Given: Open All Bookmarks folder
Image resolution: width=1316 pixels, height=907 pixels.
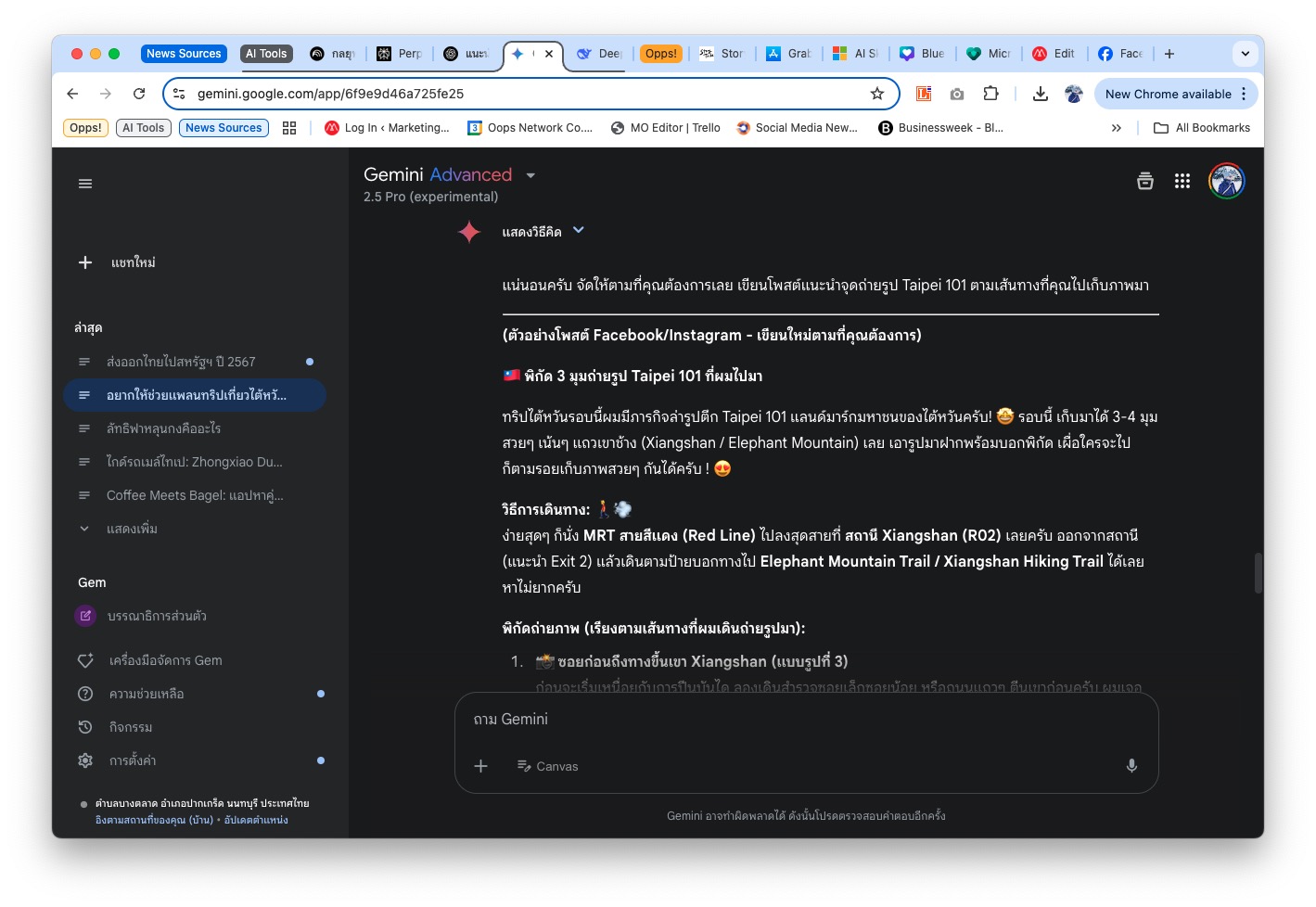Looking at the screenshot, I should coord(1202,128).
